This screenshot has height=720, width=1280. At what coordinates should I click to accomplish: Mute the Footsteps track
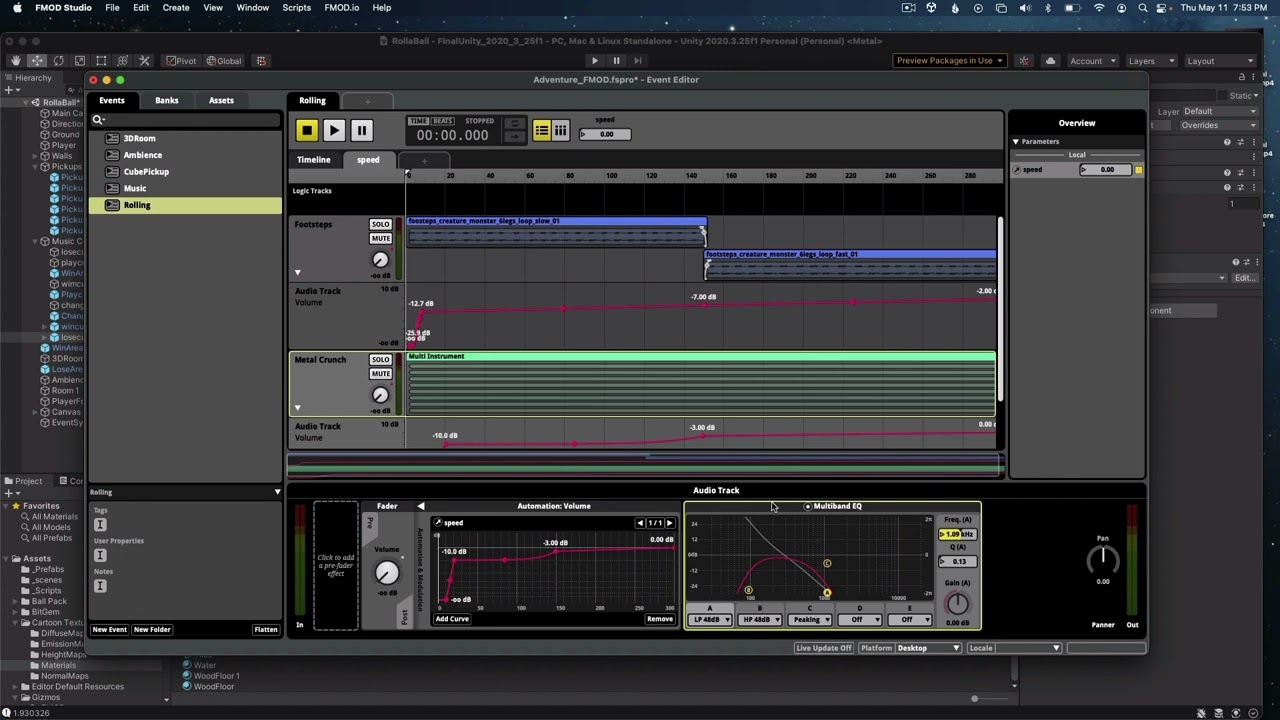380,238
